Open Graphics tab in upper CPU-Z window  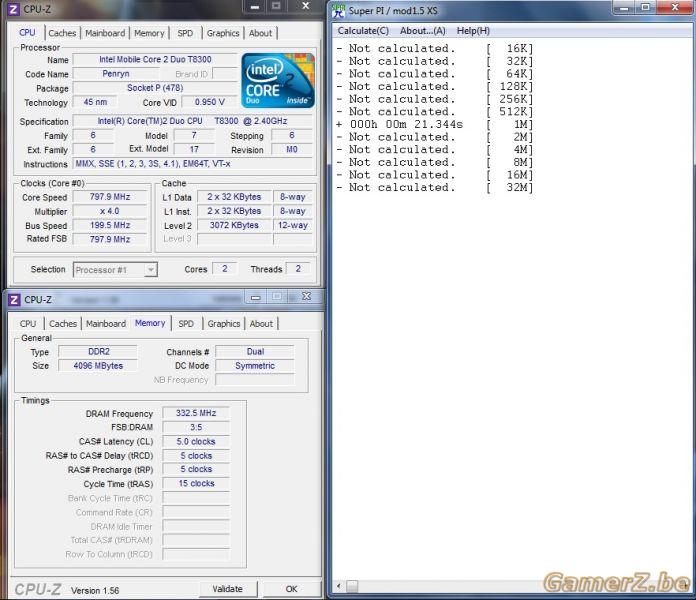click(x=223, y=33)
